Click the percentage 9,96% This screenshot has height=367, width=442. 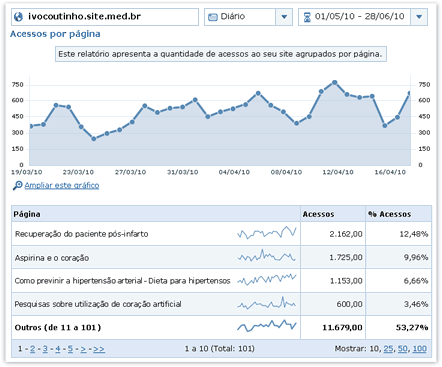[416, 257]
